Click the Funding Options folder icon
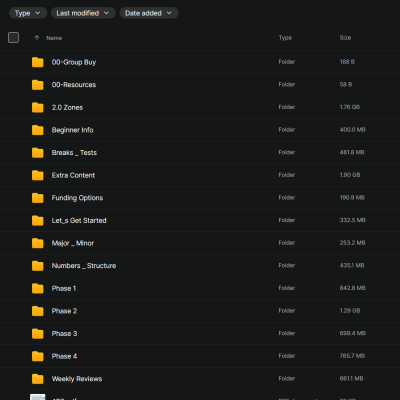 coord(38,198)
